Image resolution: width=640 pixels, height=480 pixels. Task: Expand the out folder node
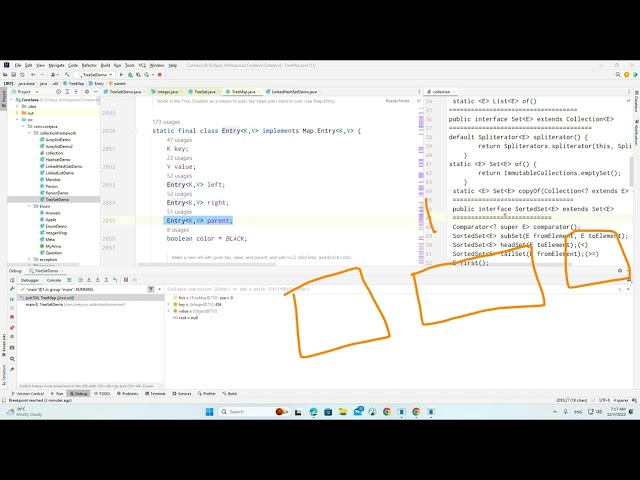pyautogui.click(x=17, y=113)
